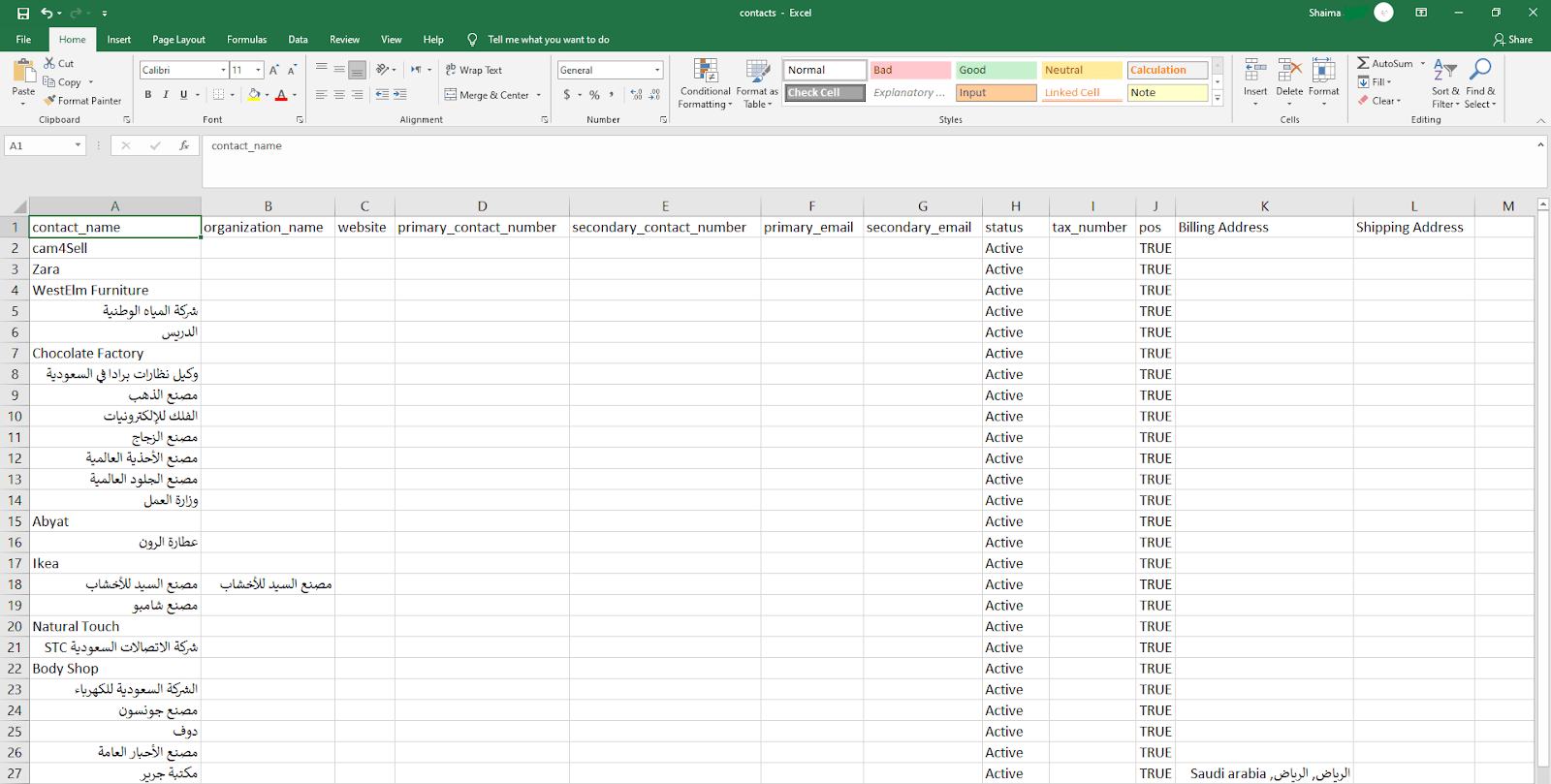
Task: Apply the Good cell style swatch
Action: point(996,70)
